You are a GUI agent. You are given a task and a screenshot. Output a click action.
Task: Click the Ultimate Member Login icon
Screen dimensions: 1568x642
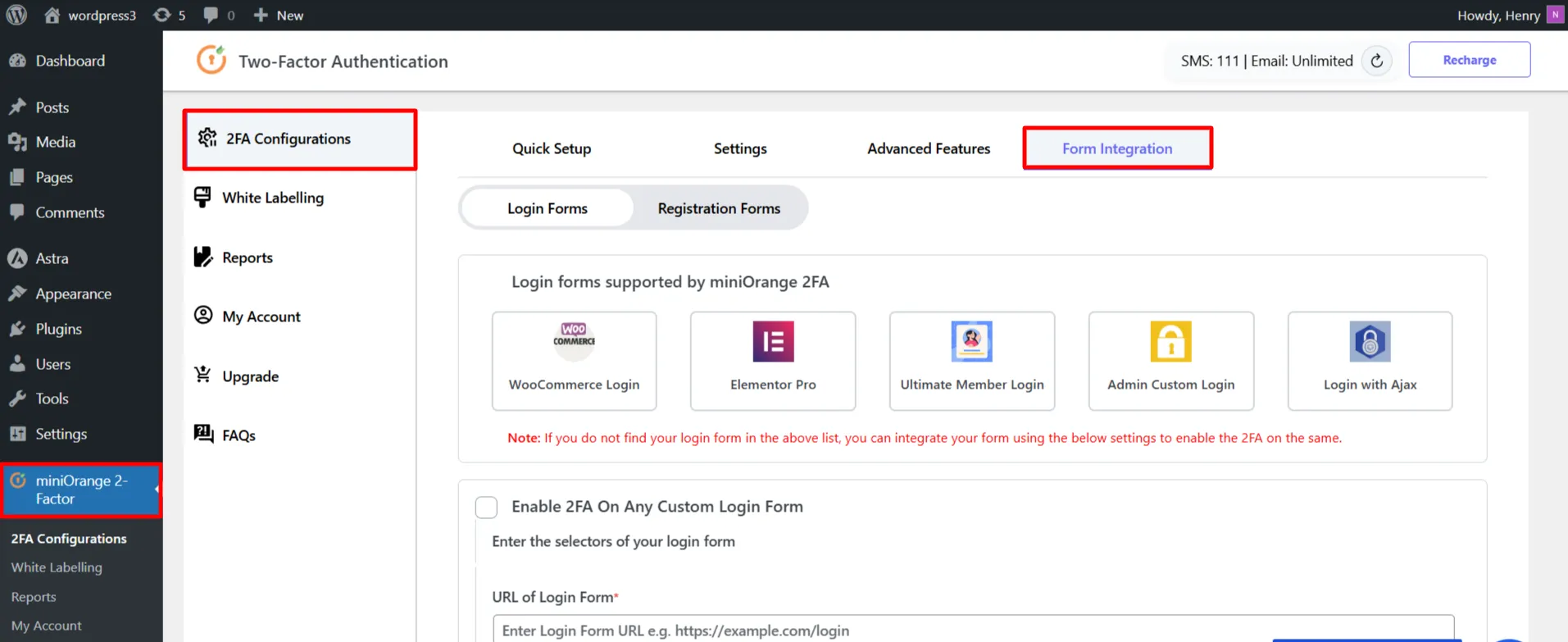(972, 341)
